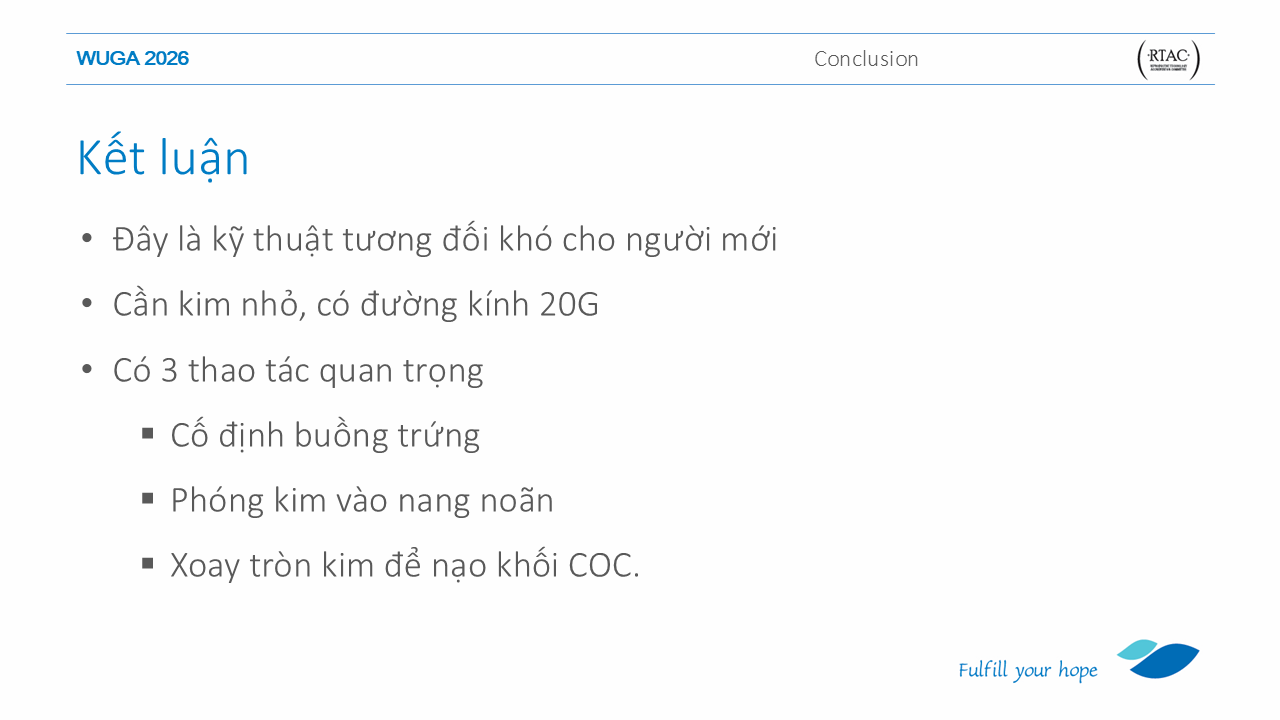
Task: Click the round bullet before Cần kim
Action: [87, 303]
